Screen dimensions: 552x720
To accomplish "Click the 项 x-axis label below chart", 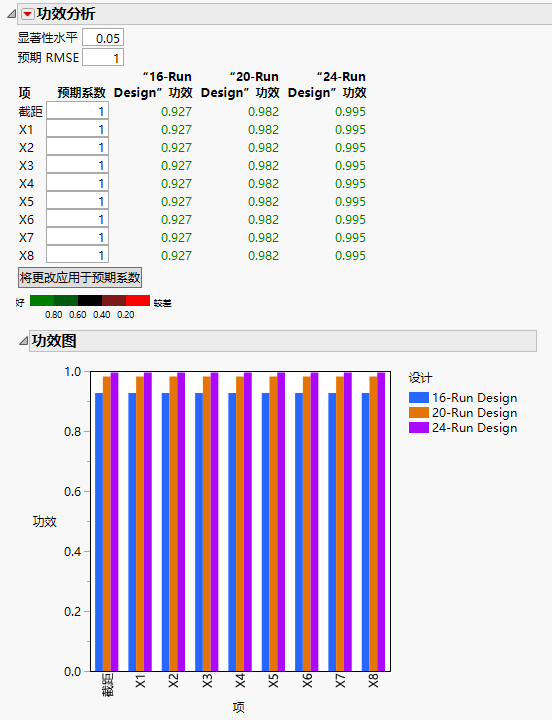I will (x=238, y=707).
